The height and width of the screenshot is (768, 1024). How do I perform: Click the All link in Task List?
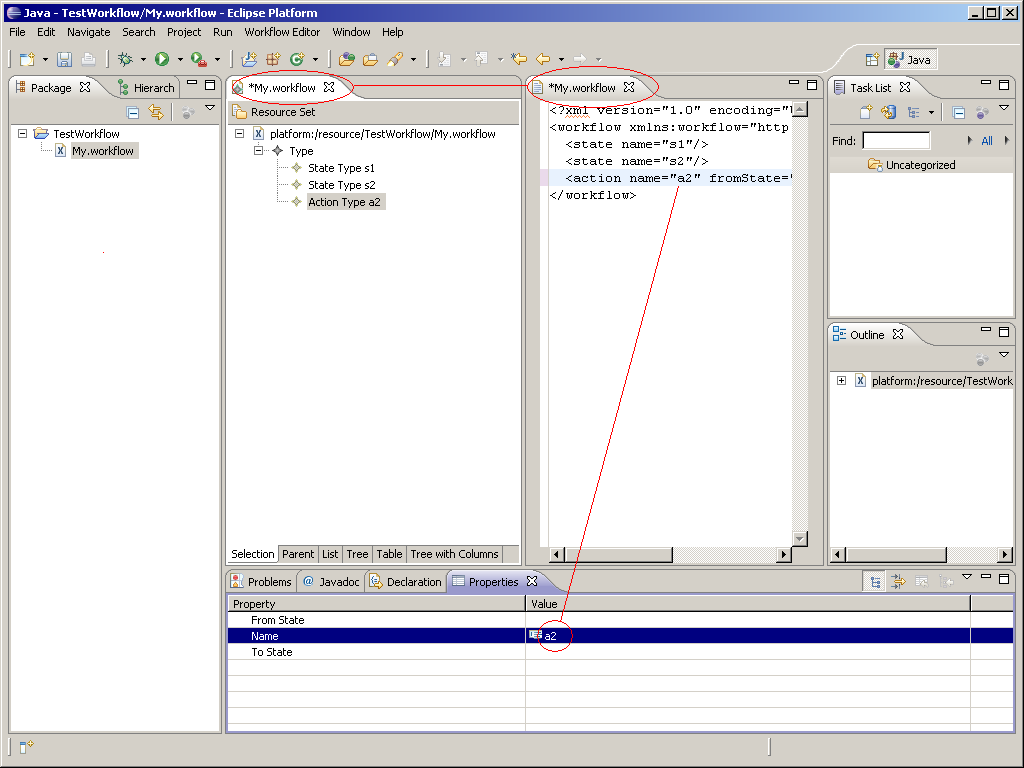coord(987,141)
